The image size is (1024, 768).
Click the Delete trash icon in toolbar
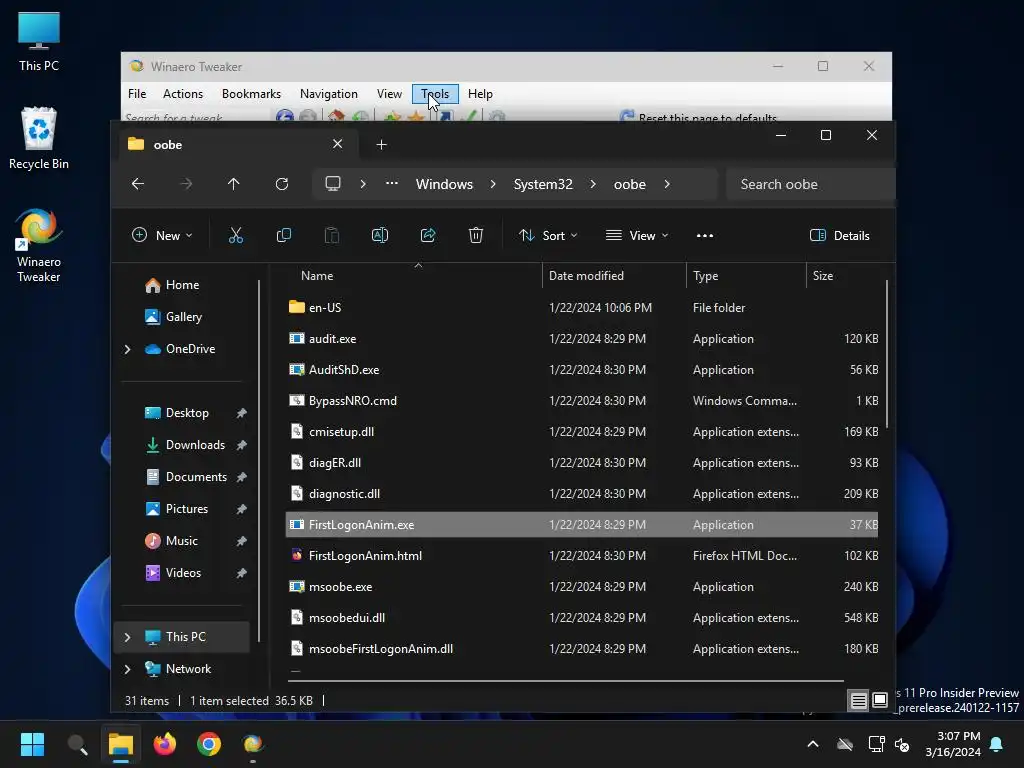(475, 236)
